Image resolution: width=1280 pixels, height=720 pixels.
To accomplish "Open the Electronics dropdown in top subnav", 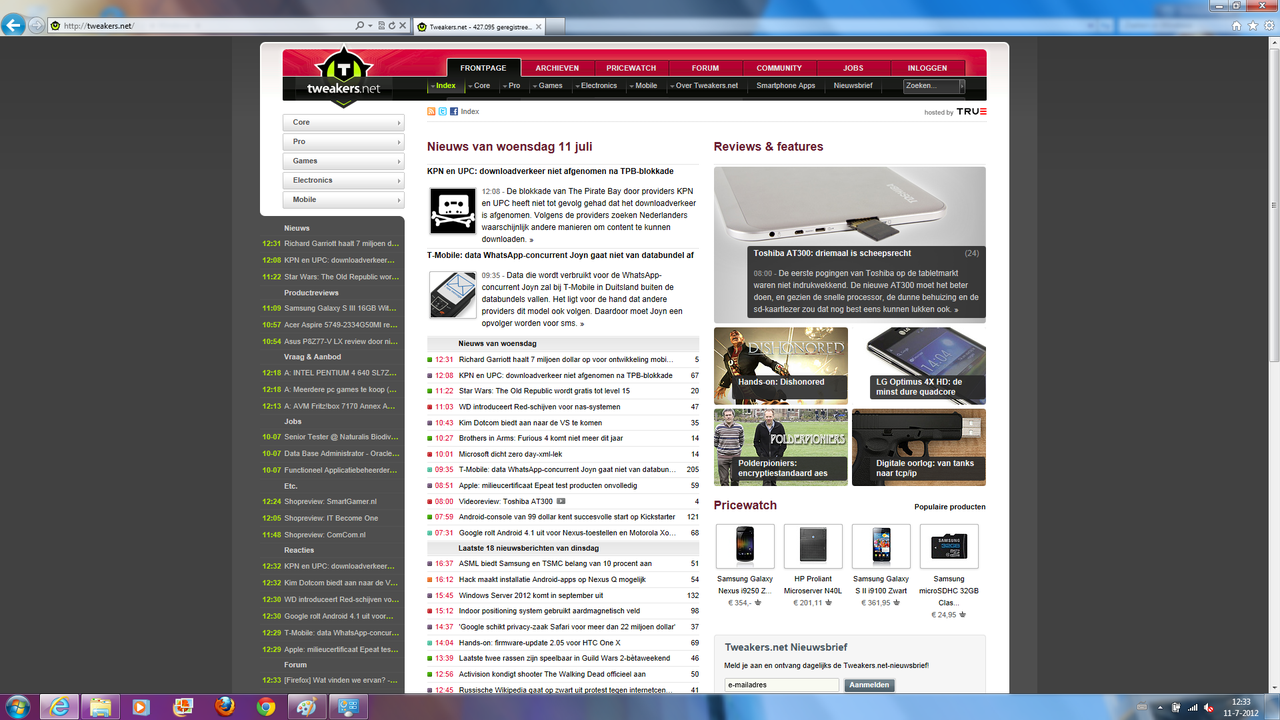I will coord(595,86).
